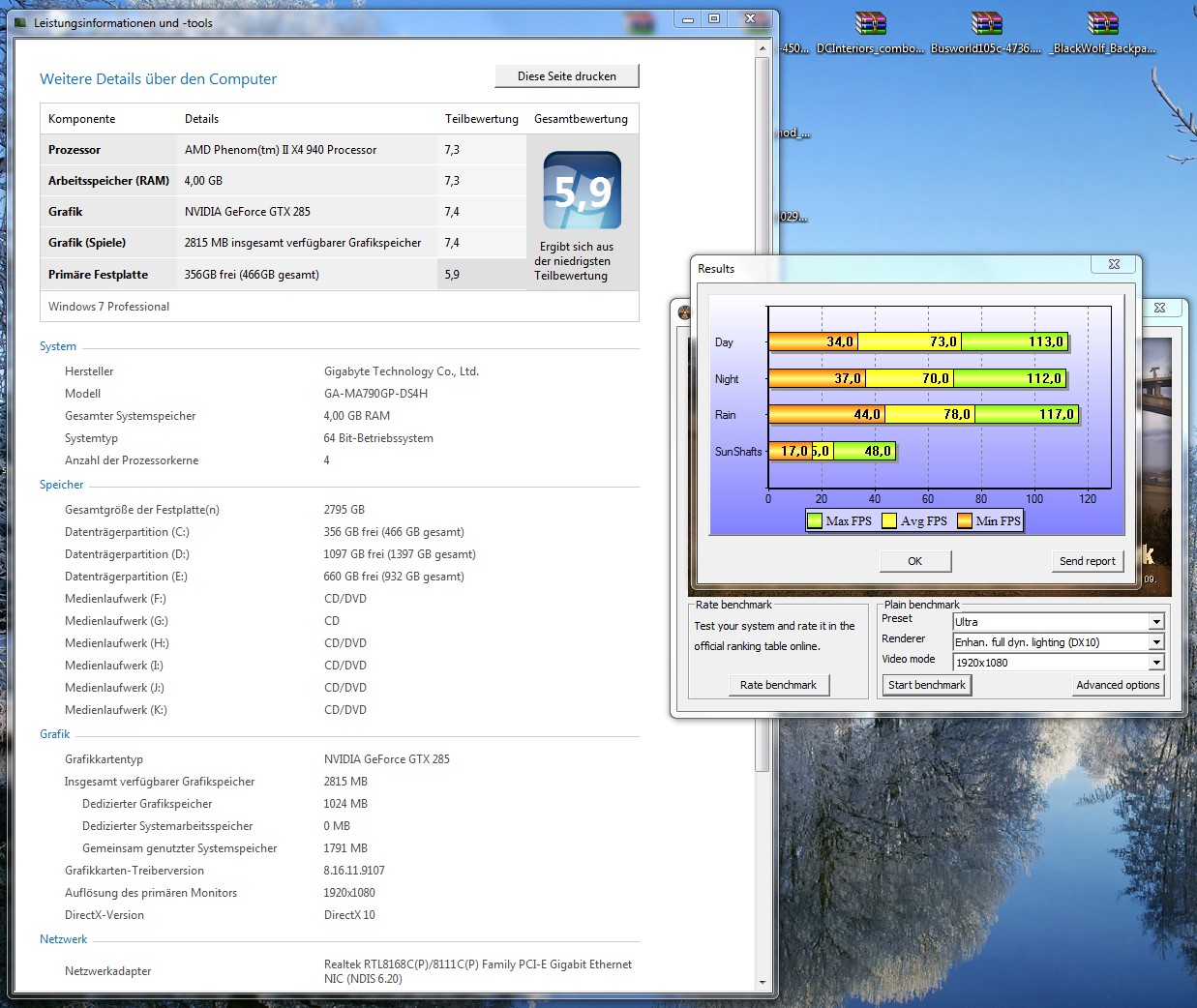Image resolution: width=1197 pixels, height=1008 pixels.
Task: Click the System section heading
Action: (58, 346)
